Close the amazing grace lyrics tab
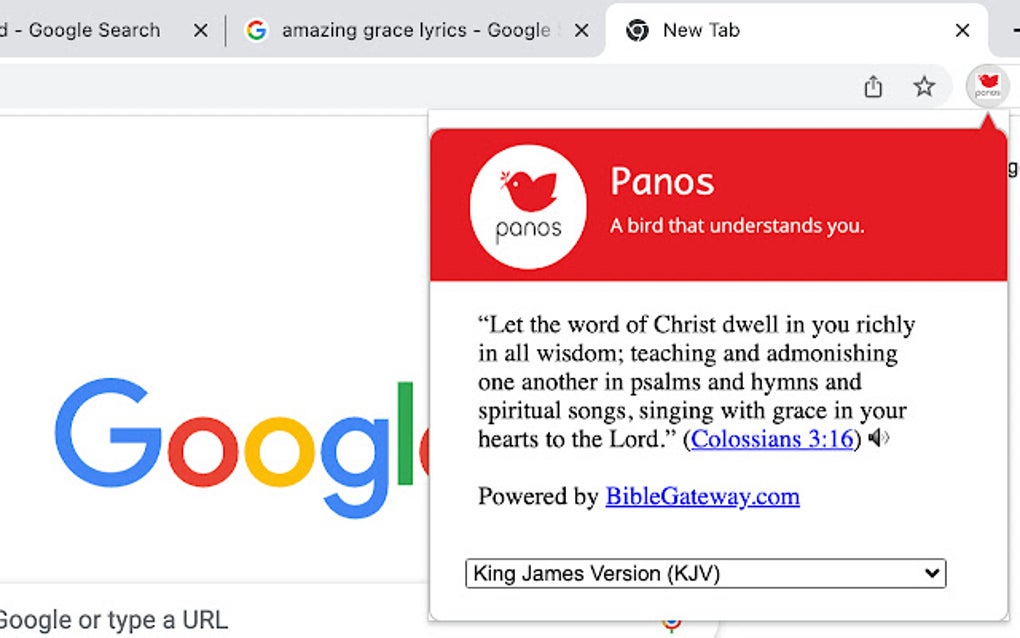This screenshot has height=638, width=1020. [581, 30]
